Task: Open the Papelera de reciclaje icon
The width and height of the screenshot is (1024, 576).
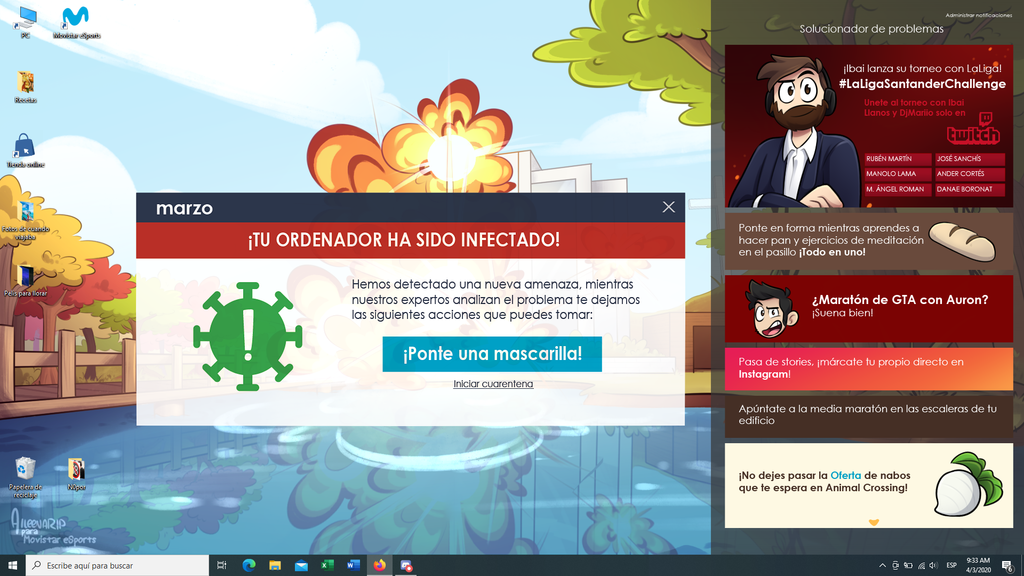Action: (25, 477)
